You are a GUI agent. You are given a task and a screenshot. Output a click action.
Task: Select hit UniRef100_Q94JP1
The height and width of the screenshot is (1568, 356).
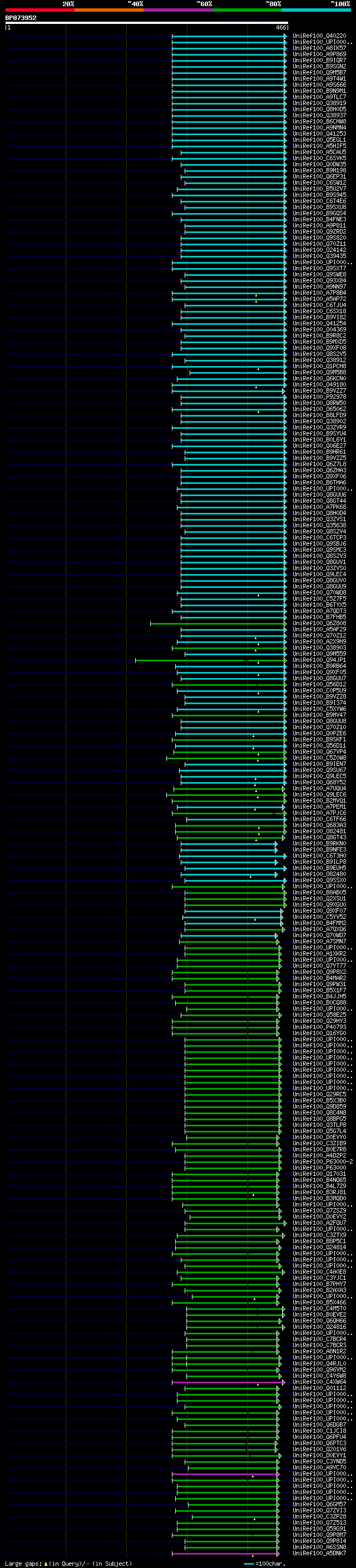319,660
